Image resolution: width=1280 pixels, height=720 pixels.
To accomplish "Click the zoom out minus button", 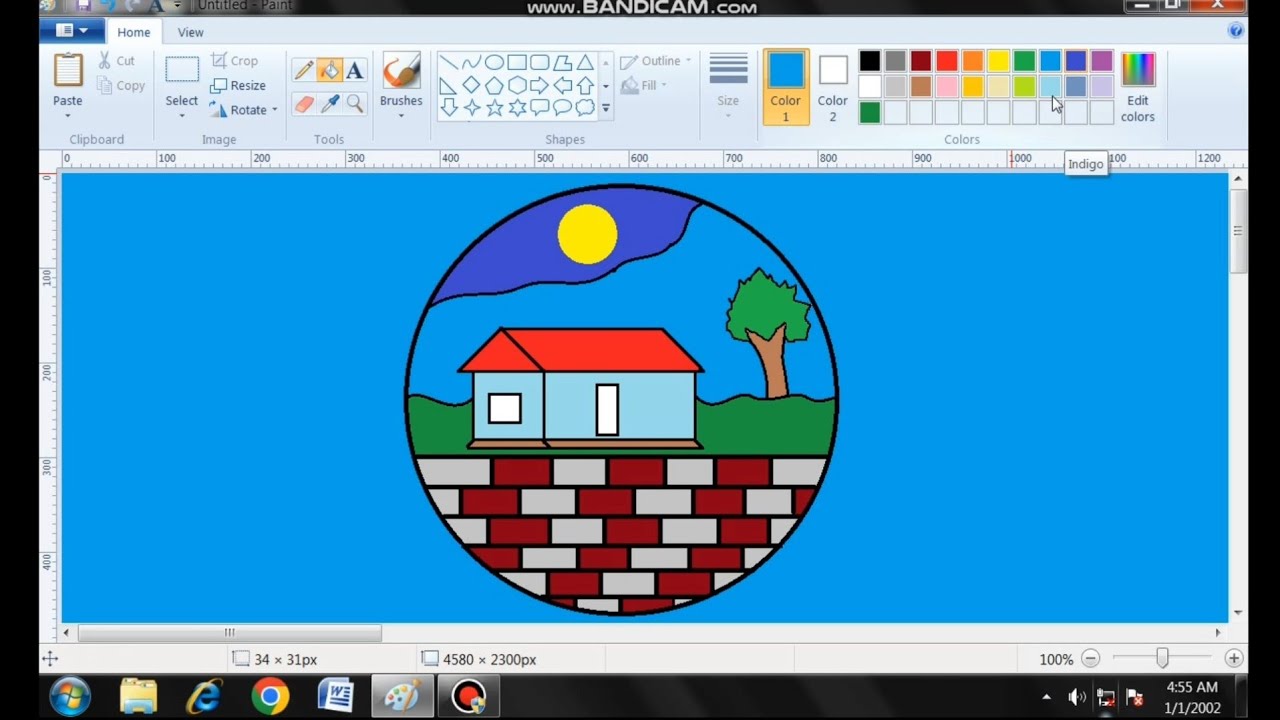I will tap(1091, 659).
